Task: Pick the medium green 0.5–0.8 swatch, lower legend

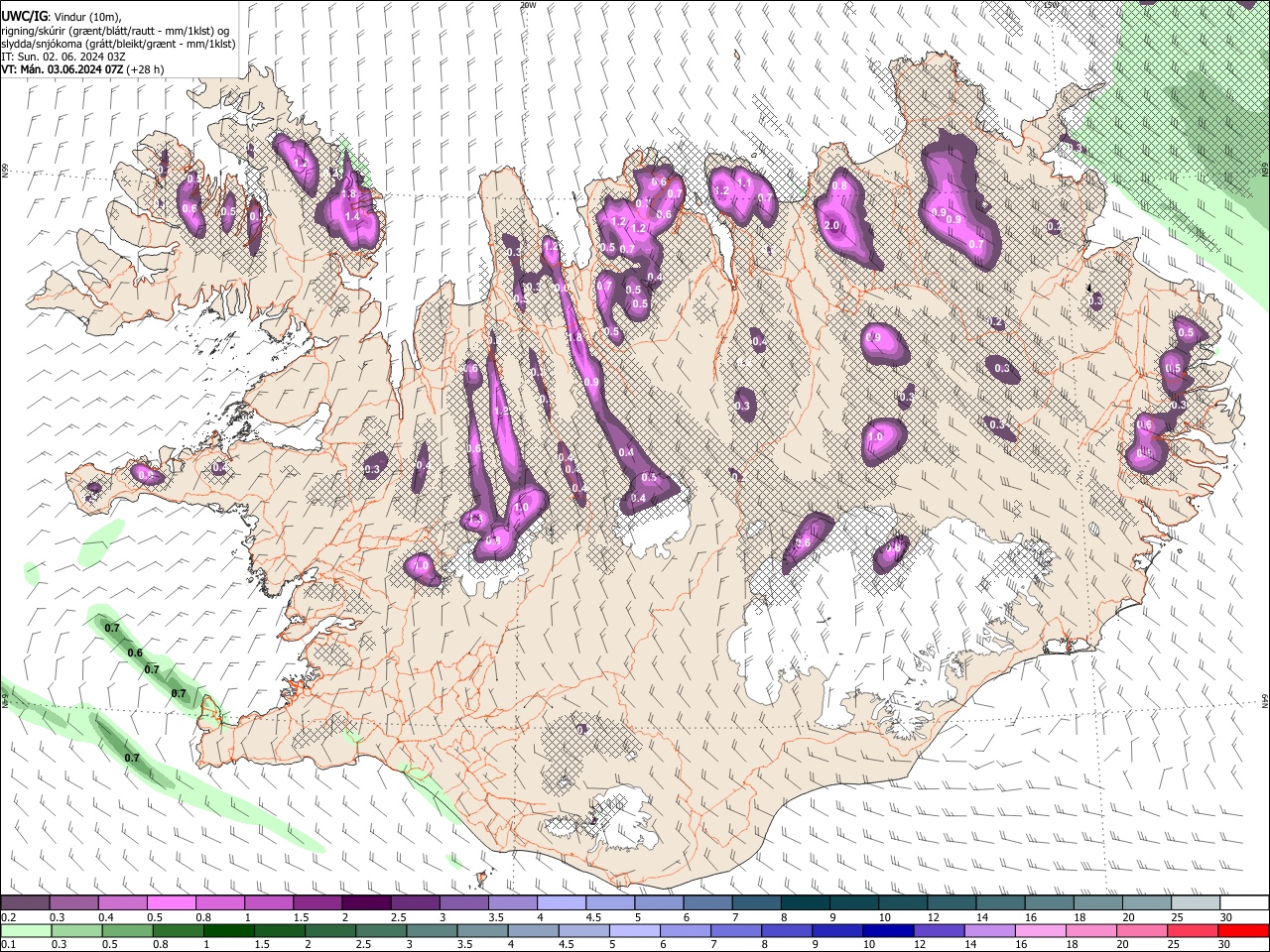Action: click(x=128, y=931)
